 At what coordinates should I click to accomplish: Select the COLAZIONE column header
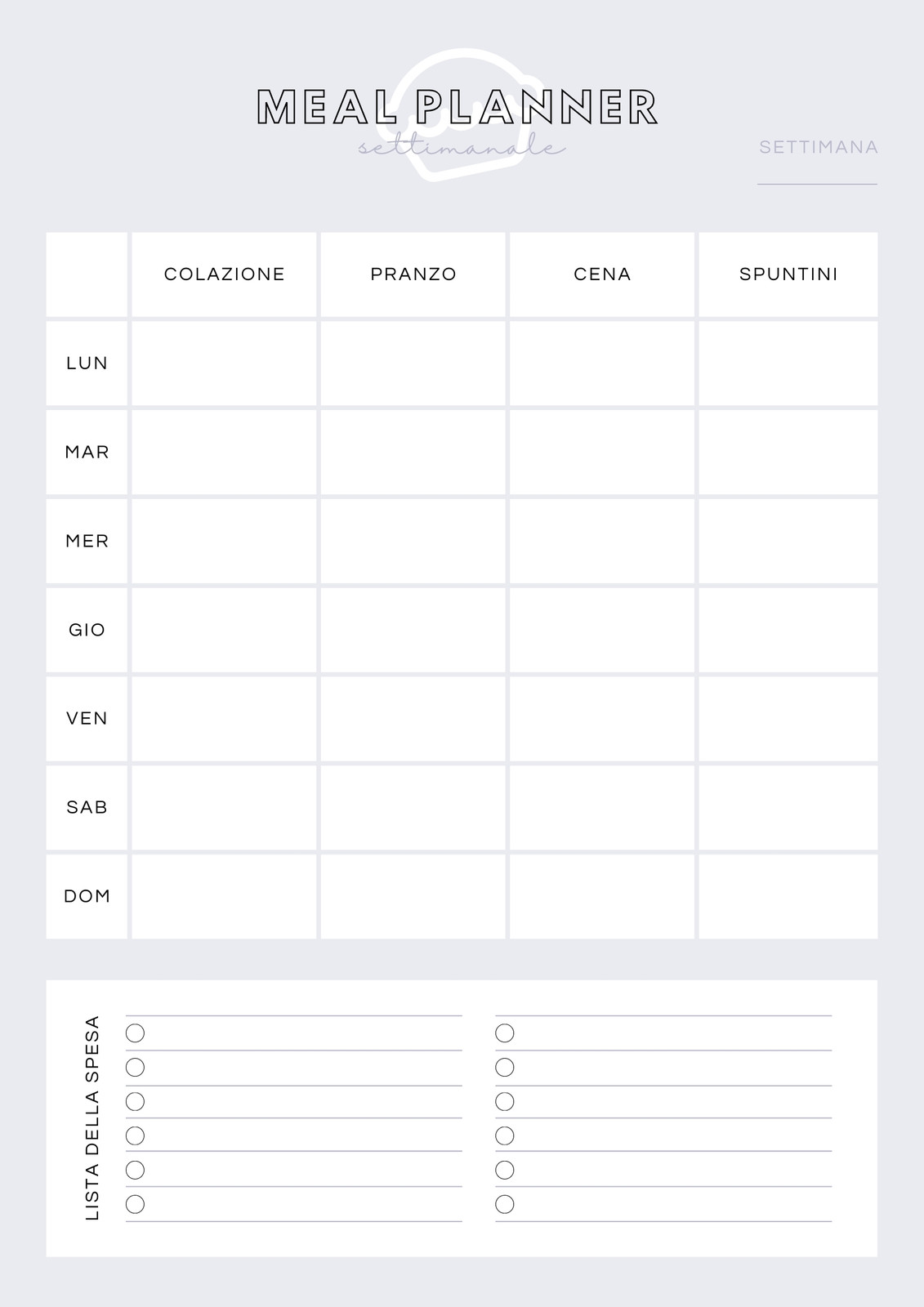[224, 274]
